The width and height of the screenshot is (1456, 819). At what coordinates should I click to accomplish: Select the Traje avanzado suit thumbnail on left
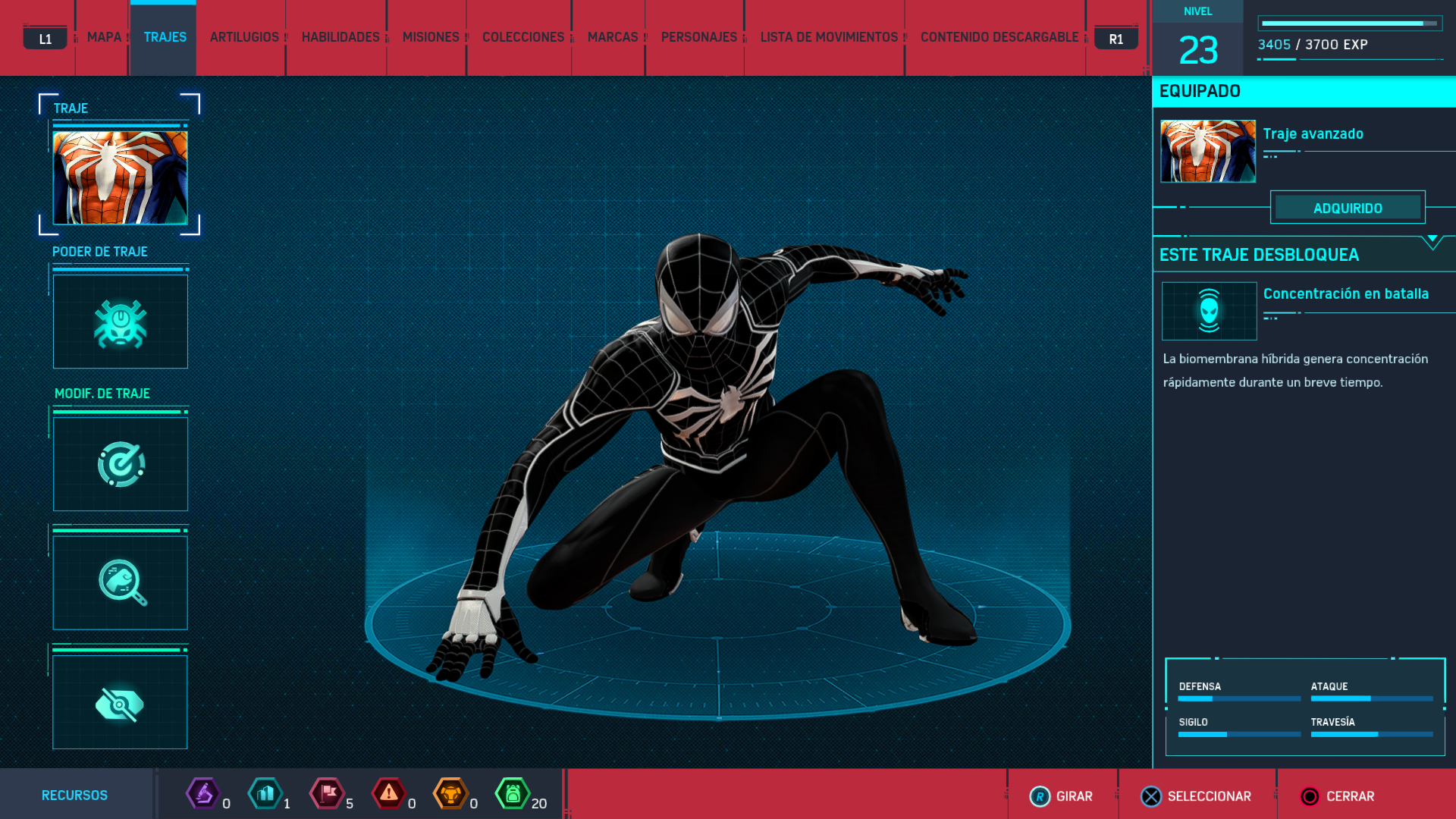(120, 177)
